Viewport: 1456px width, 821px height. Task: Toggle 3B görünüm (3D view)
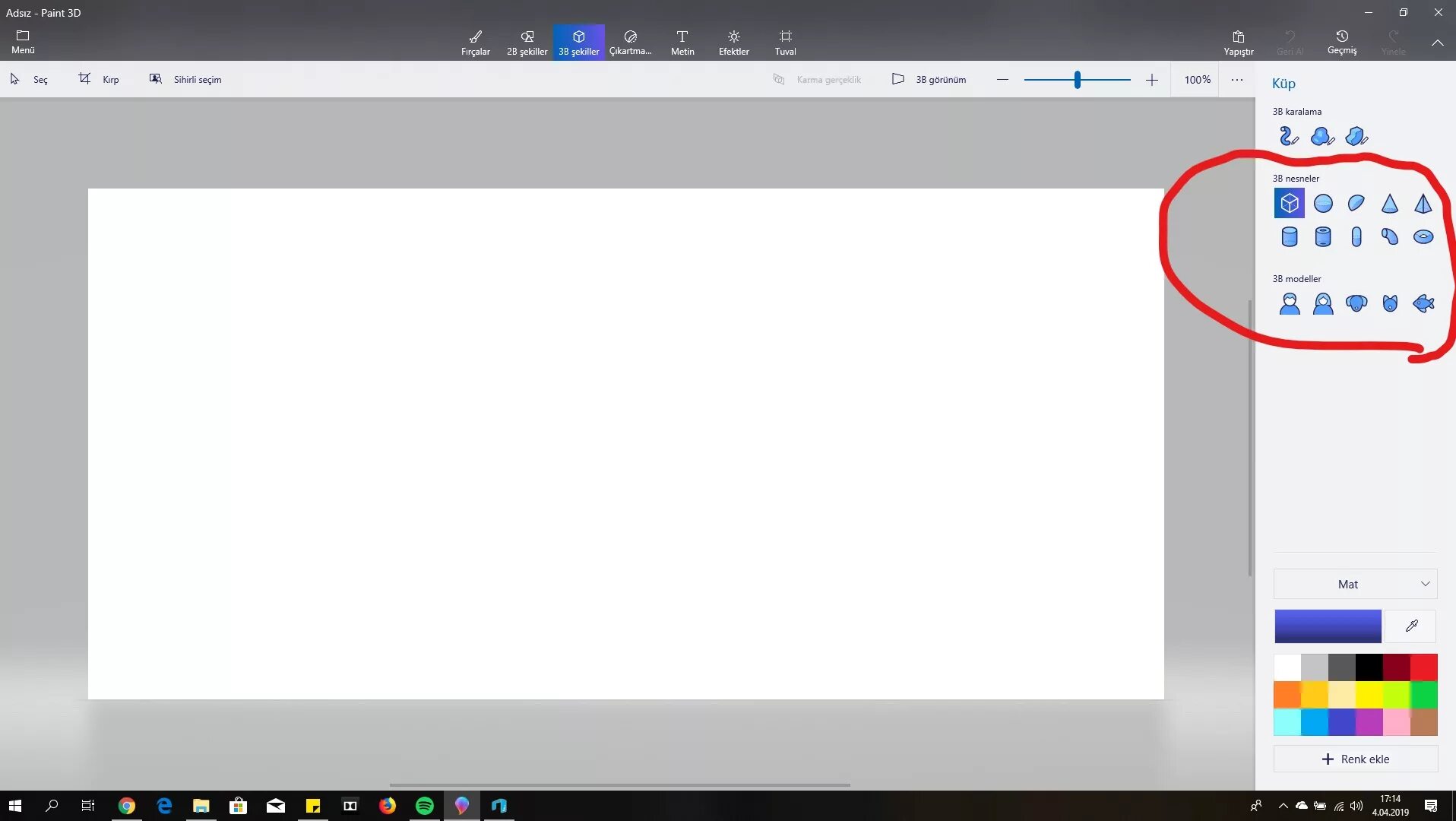coord(929,79)
